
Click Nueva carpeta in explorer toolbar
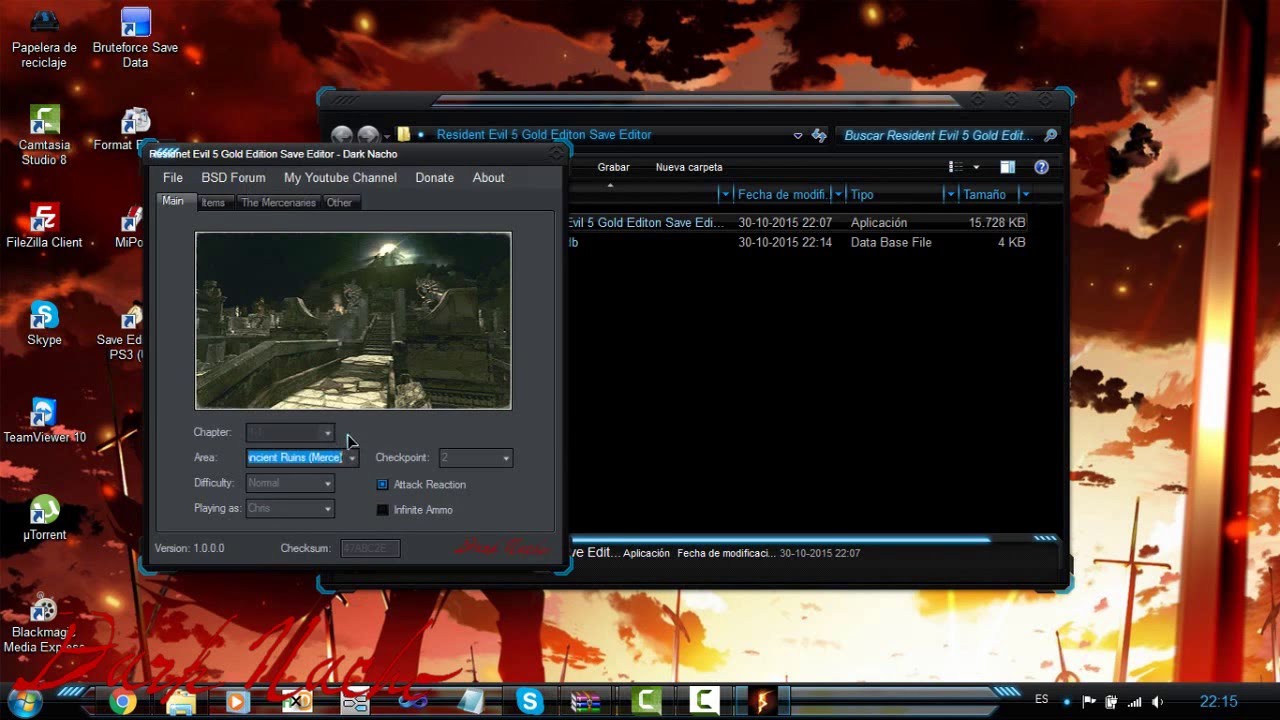tap(689, 167)
